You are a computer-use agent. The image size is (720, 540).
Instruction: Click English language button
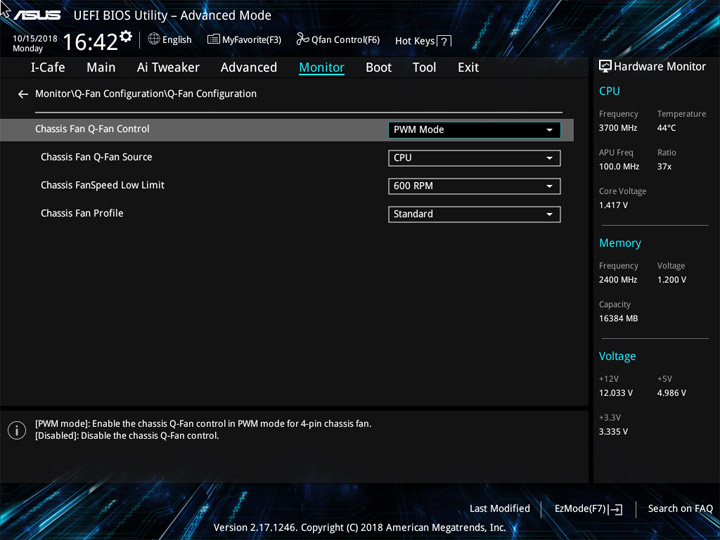[170, 39]
